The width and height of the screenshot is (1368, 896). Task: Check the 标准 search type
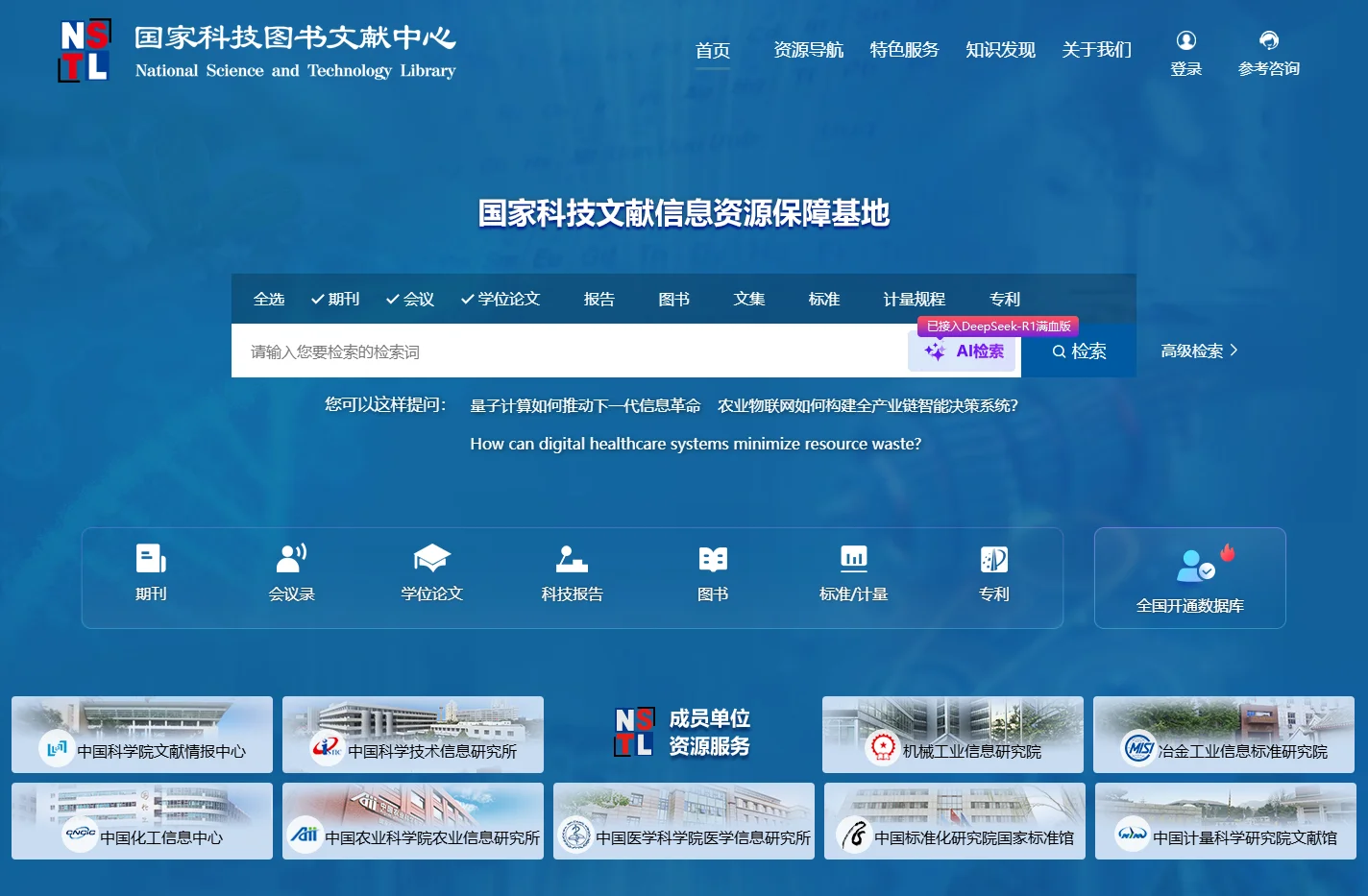[824, 299]
